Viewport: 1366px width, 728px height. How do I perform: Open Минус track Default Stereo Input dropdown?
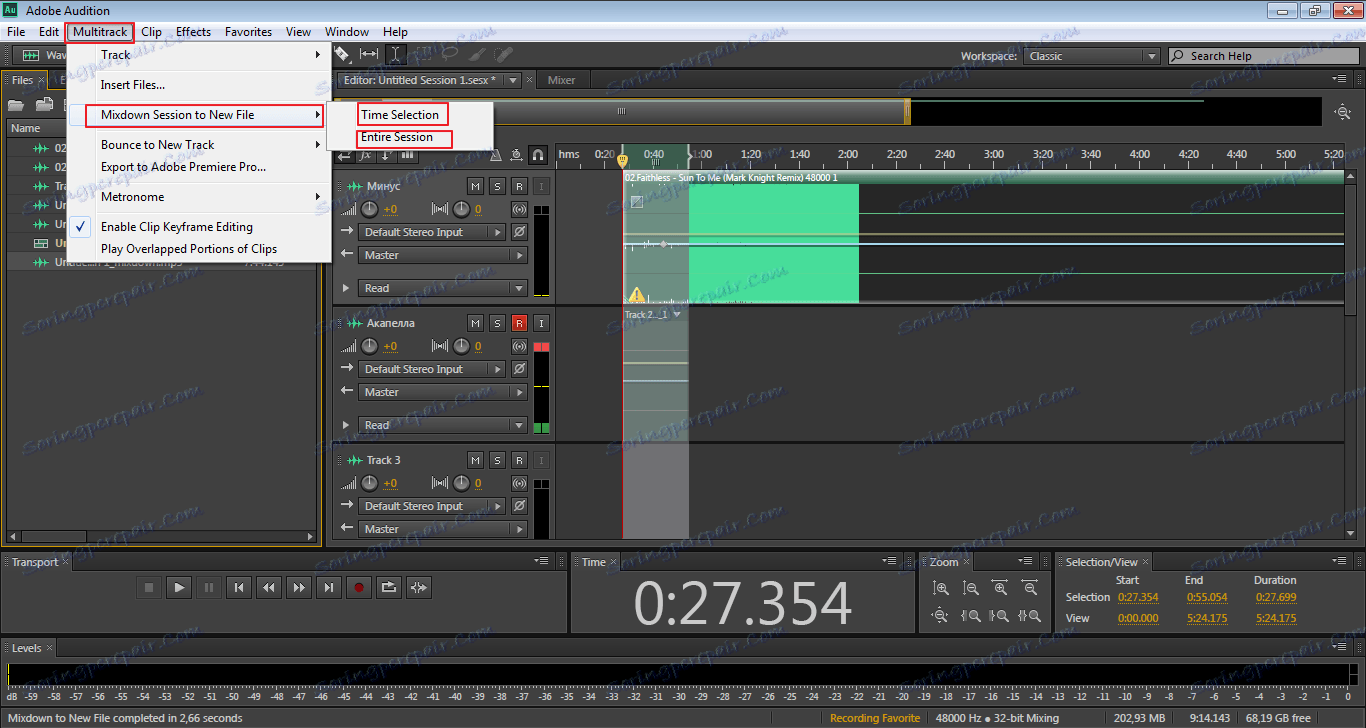433,232
